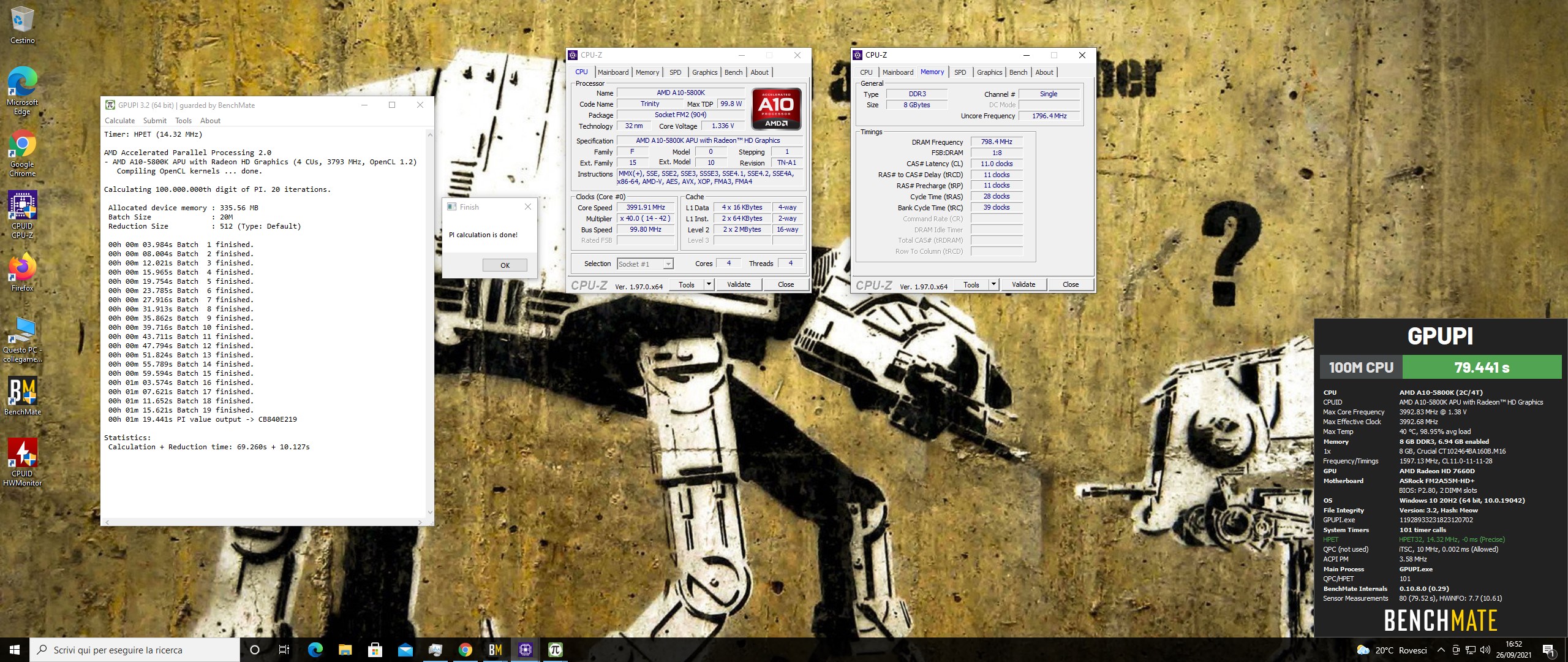Open Submit menu in GPUPI
1568x662 pixels.
[x=155, y=121]
